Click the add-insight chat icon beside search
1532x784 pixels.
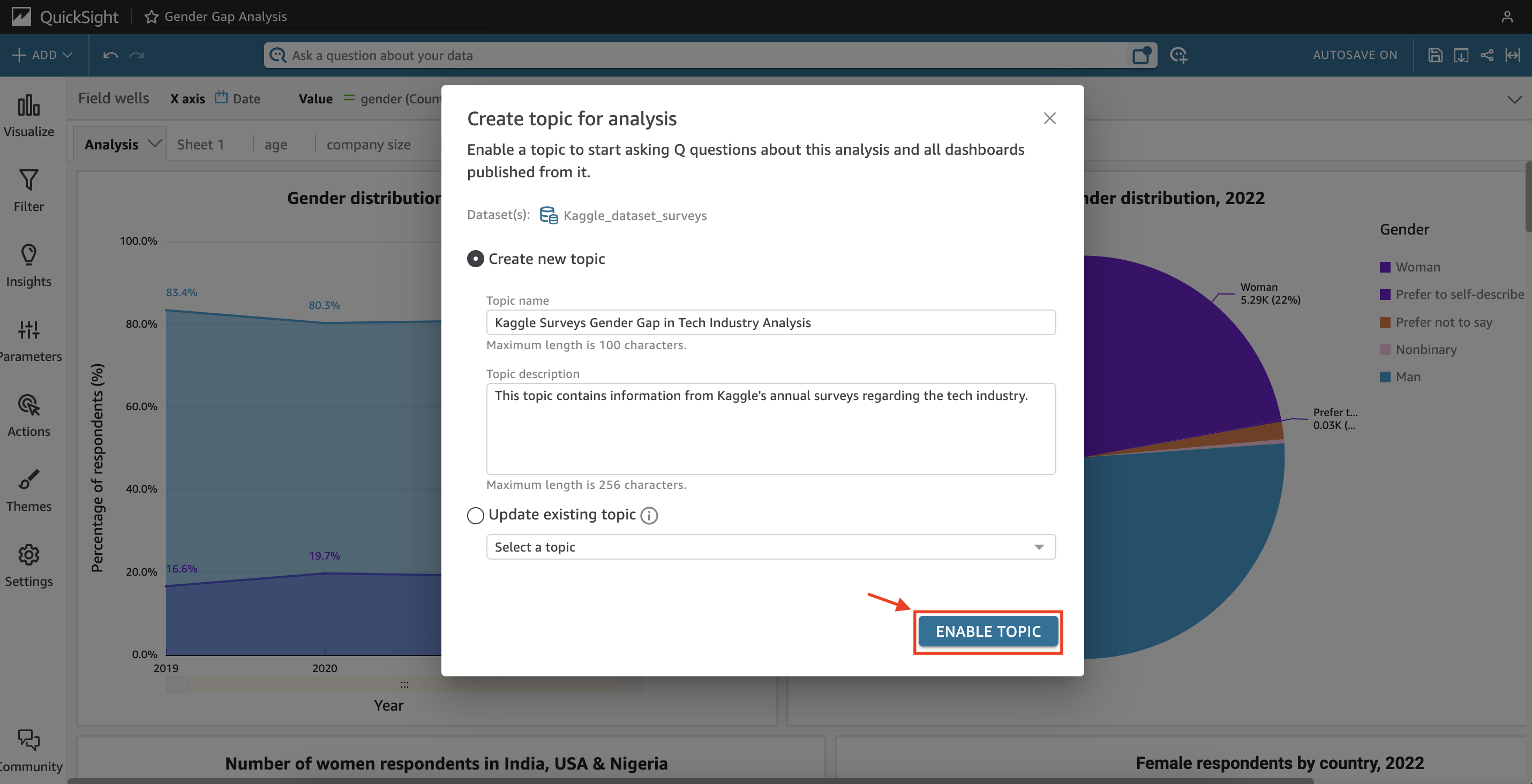1178,55
